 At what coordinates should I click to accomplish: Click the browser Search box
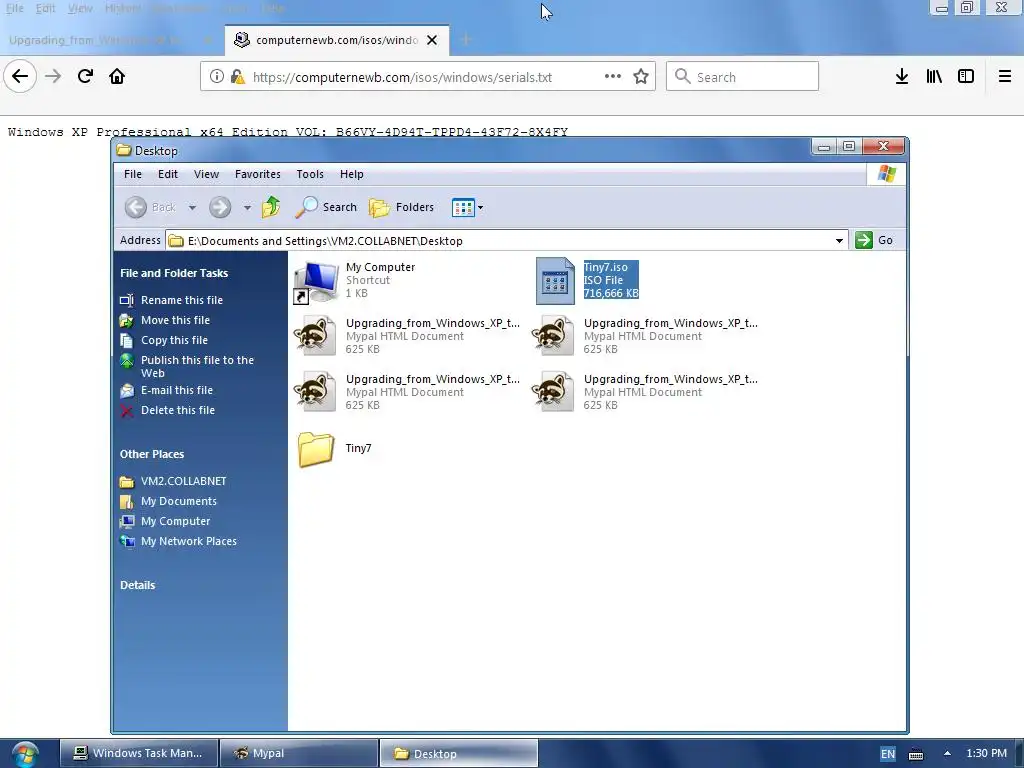(742, 76)
